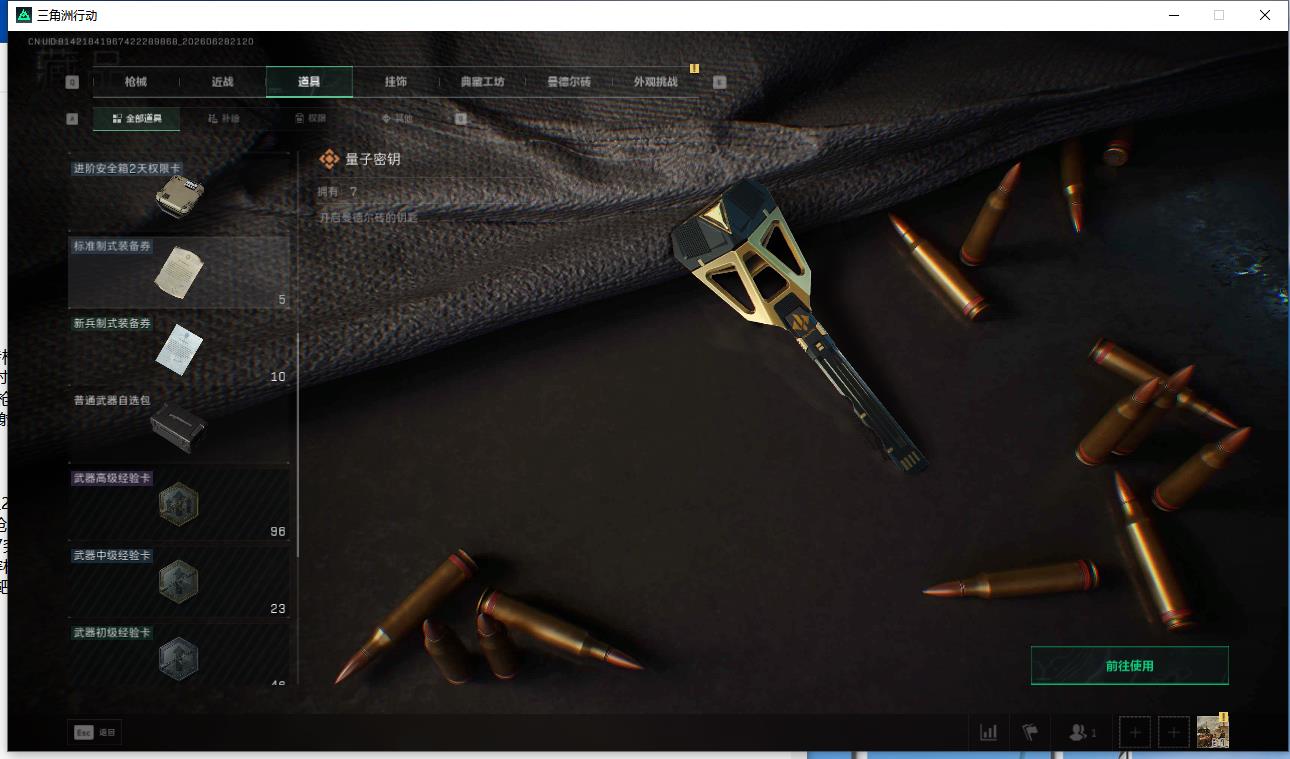Select the 新兵制式装备券 item
1290x759 pixels.
click(x=179, y=349)
